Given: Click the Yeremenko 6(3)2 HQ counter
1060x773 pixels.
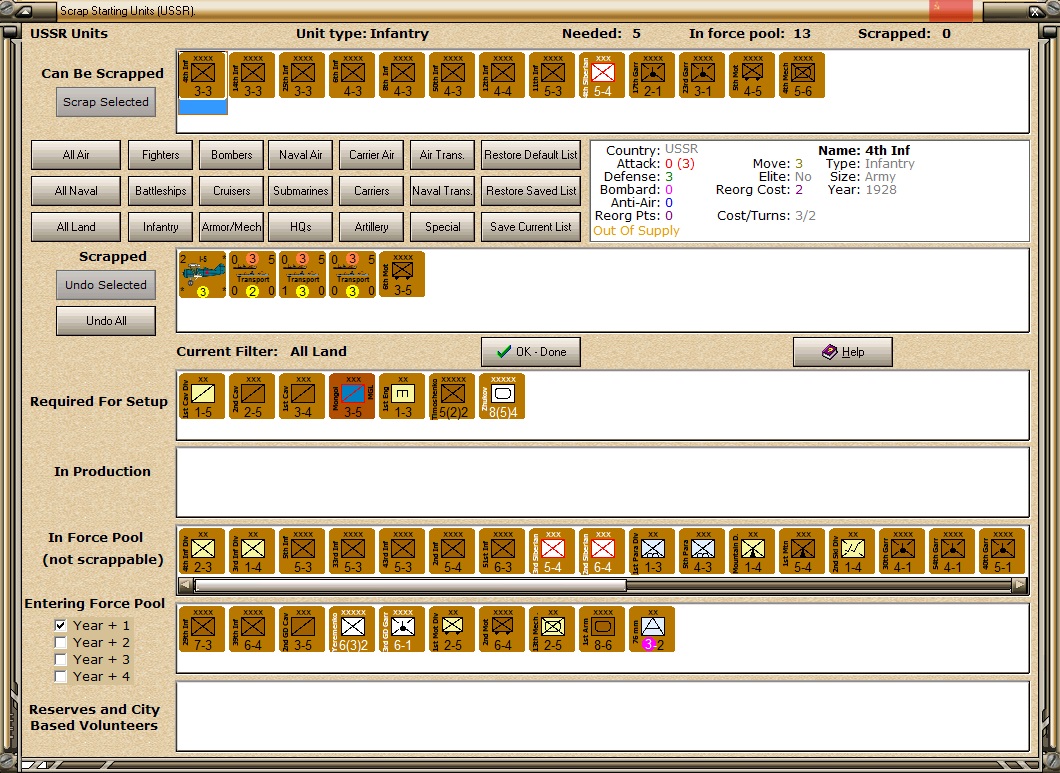Looking at the screenshot, I should 353,629.
